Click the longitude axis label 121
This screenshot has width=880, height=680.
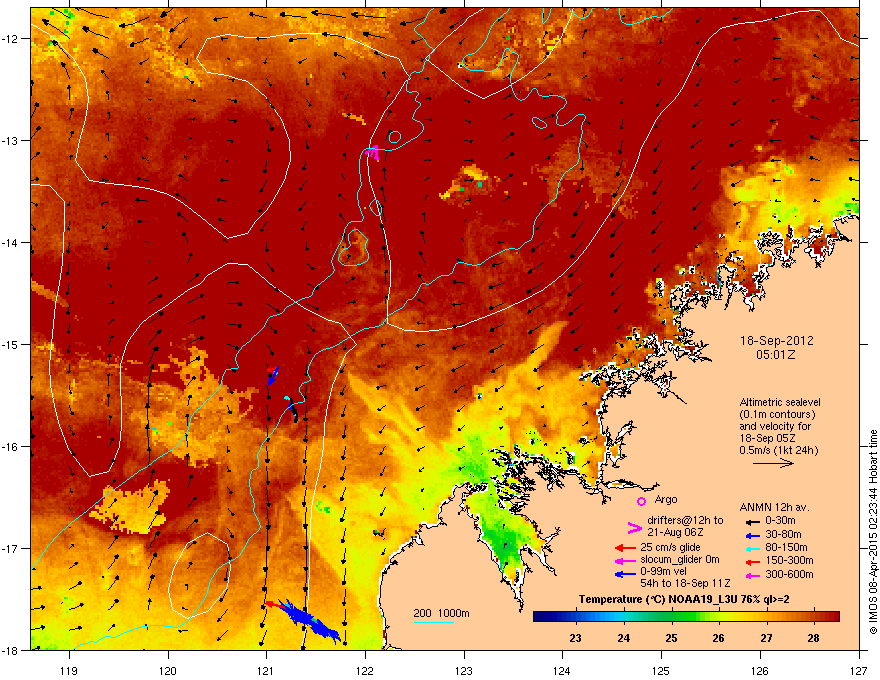pos(266,671)
